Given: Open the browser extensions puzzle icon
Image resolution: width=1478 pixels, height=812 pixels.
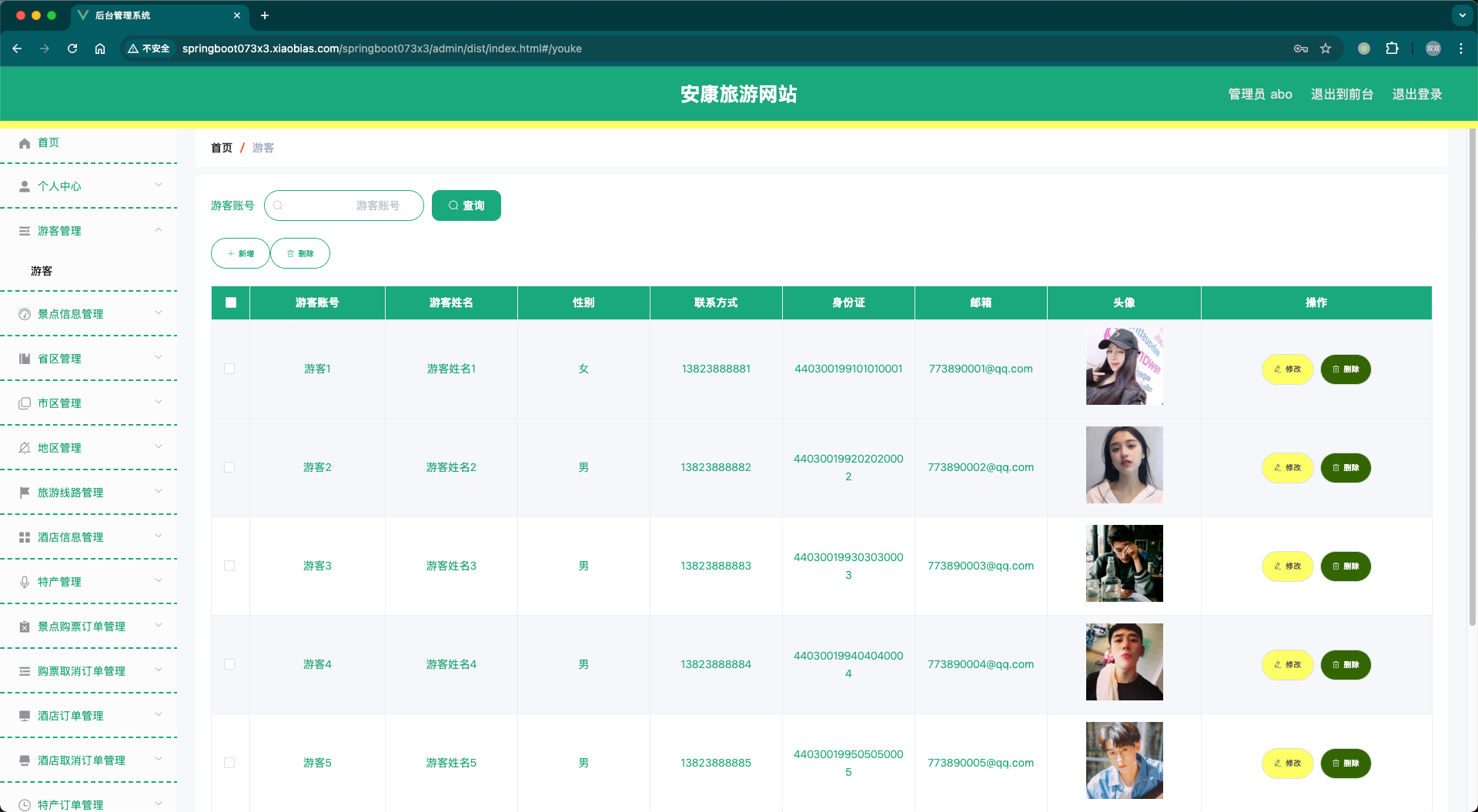Looking at the screenshot, I should 1392,48.
